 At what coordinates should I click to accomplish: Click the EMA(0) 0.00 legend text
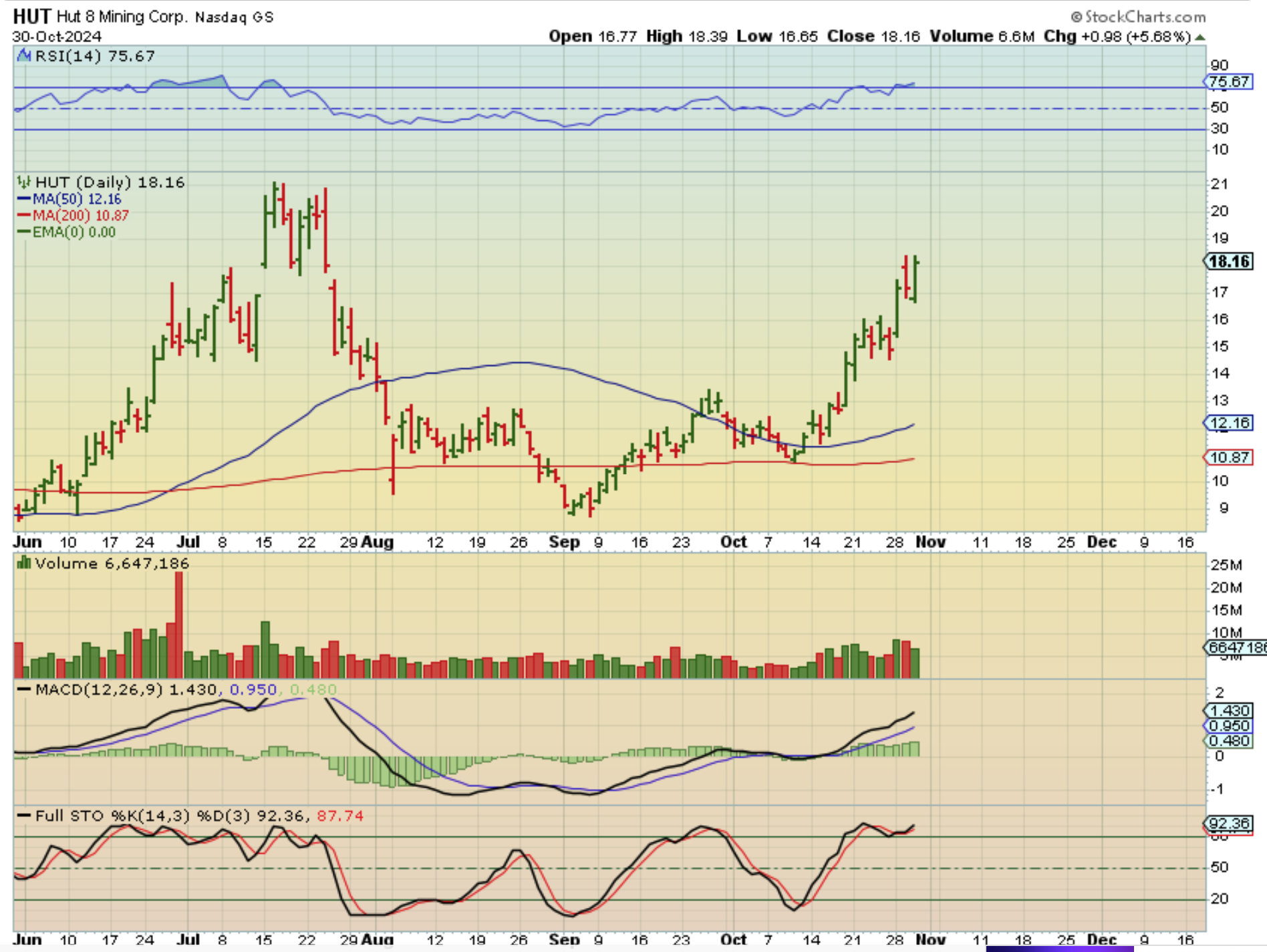(x=74, y=232)
